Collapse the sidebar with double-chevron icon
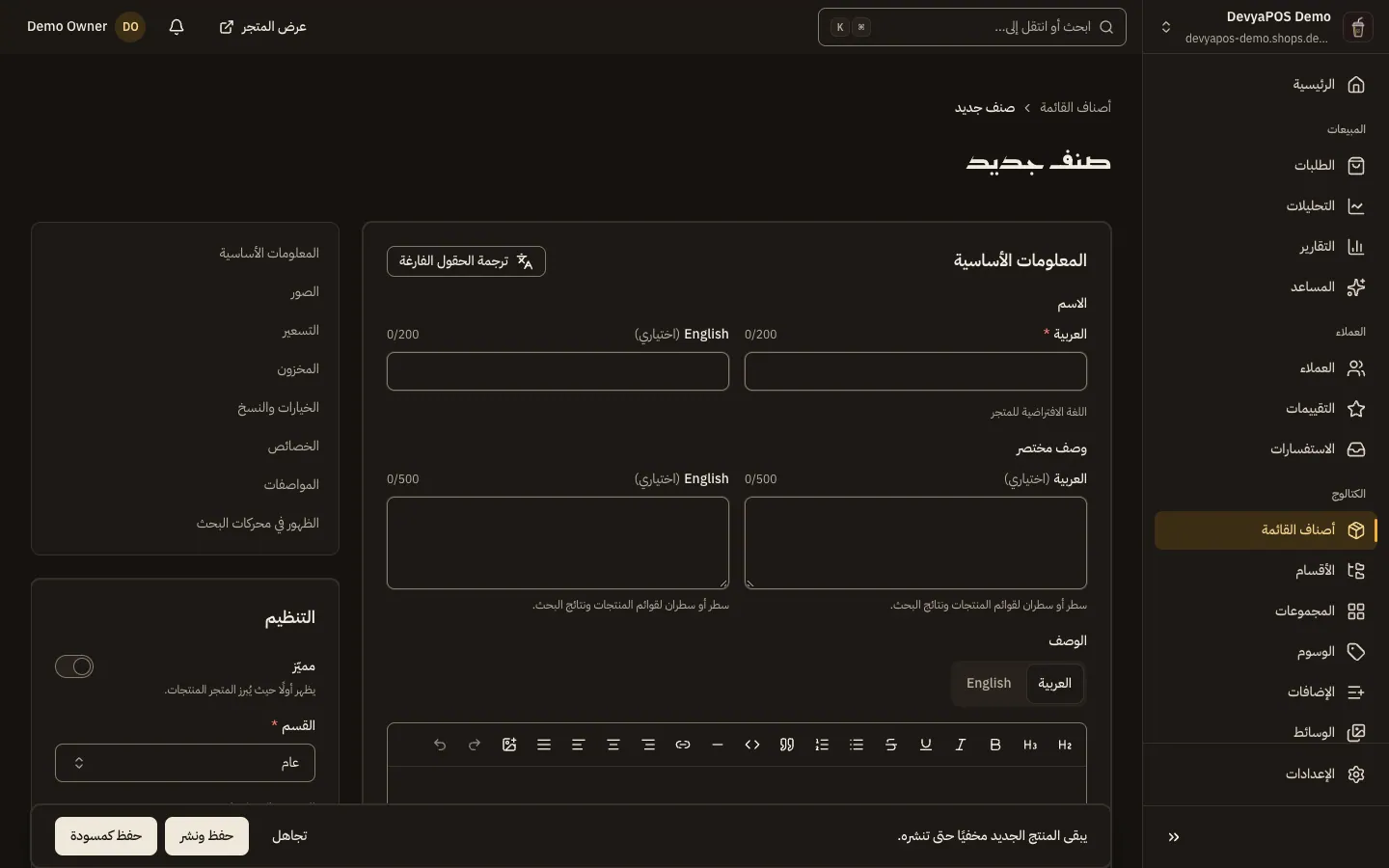The image size is (1389, 868). click(1174, 837)
